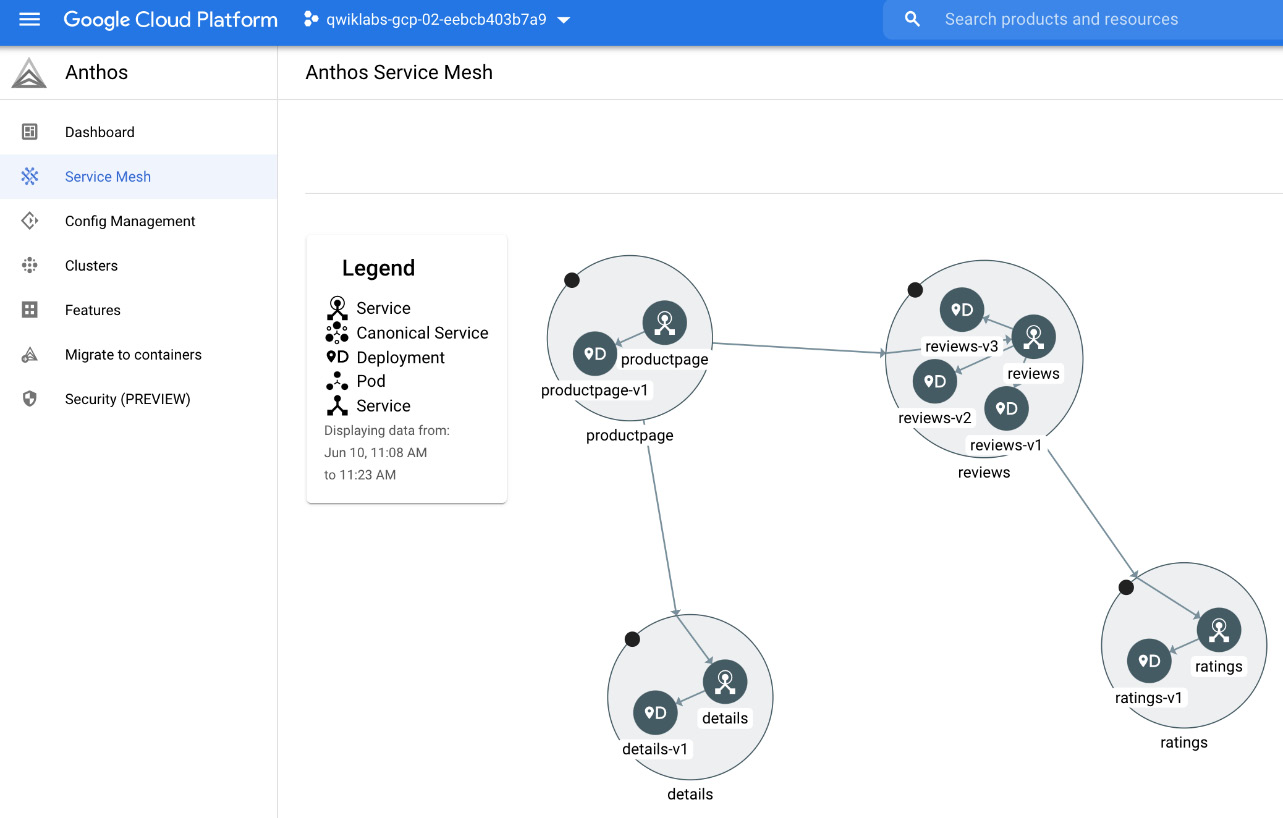Click the Google Cloud Platform logo text

click(x=171, y=20)
